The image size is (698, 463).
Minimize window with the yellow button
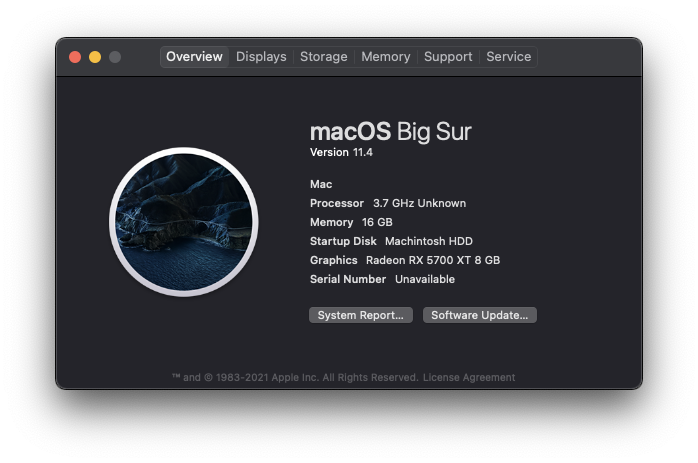(x=95, y=57)
